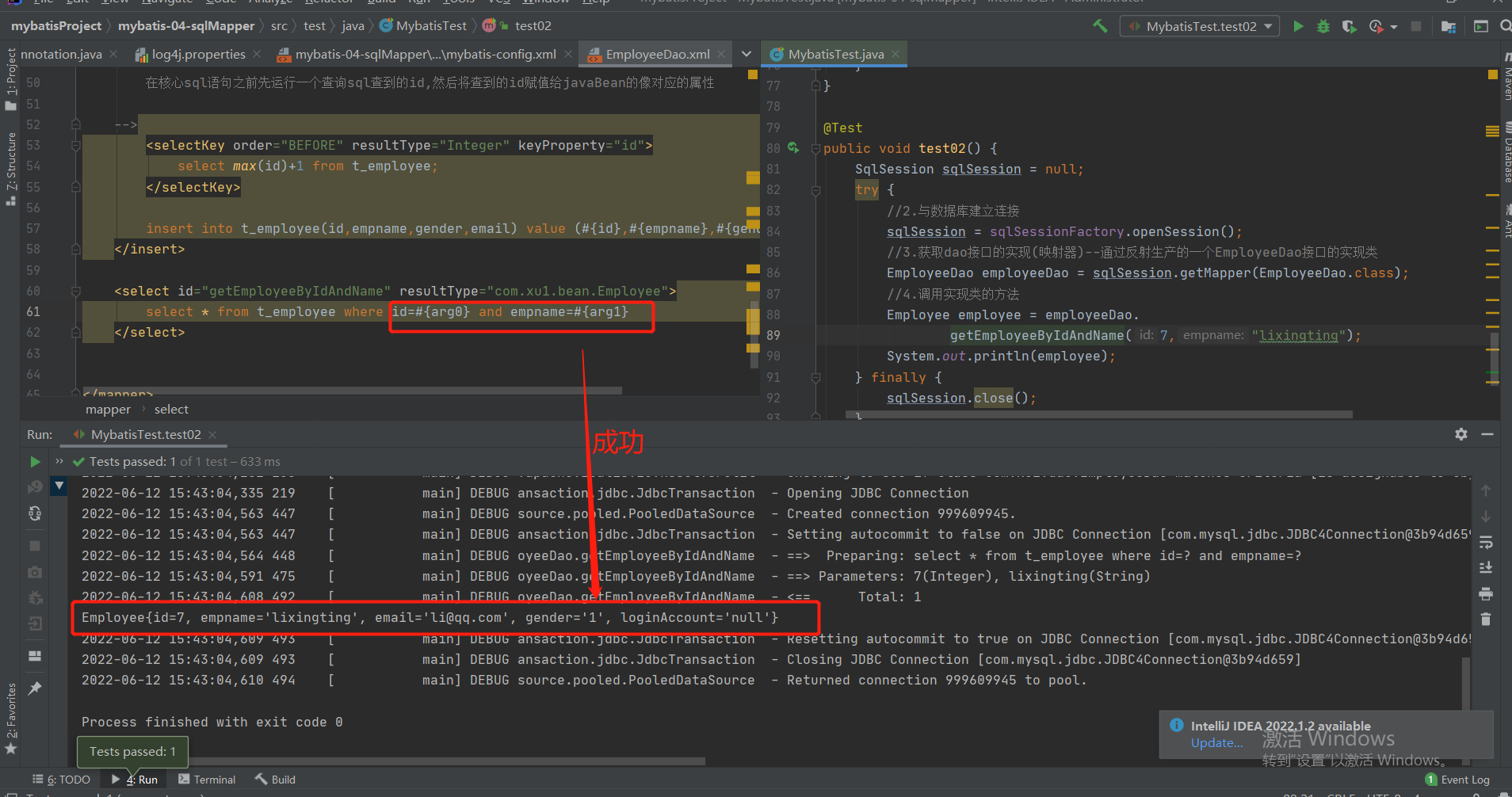Image resolution: width=1512 pixels, height=797 pixels.
Task: Open the Event Log
Action: (x=1457, y=780)
